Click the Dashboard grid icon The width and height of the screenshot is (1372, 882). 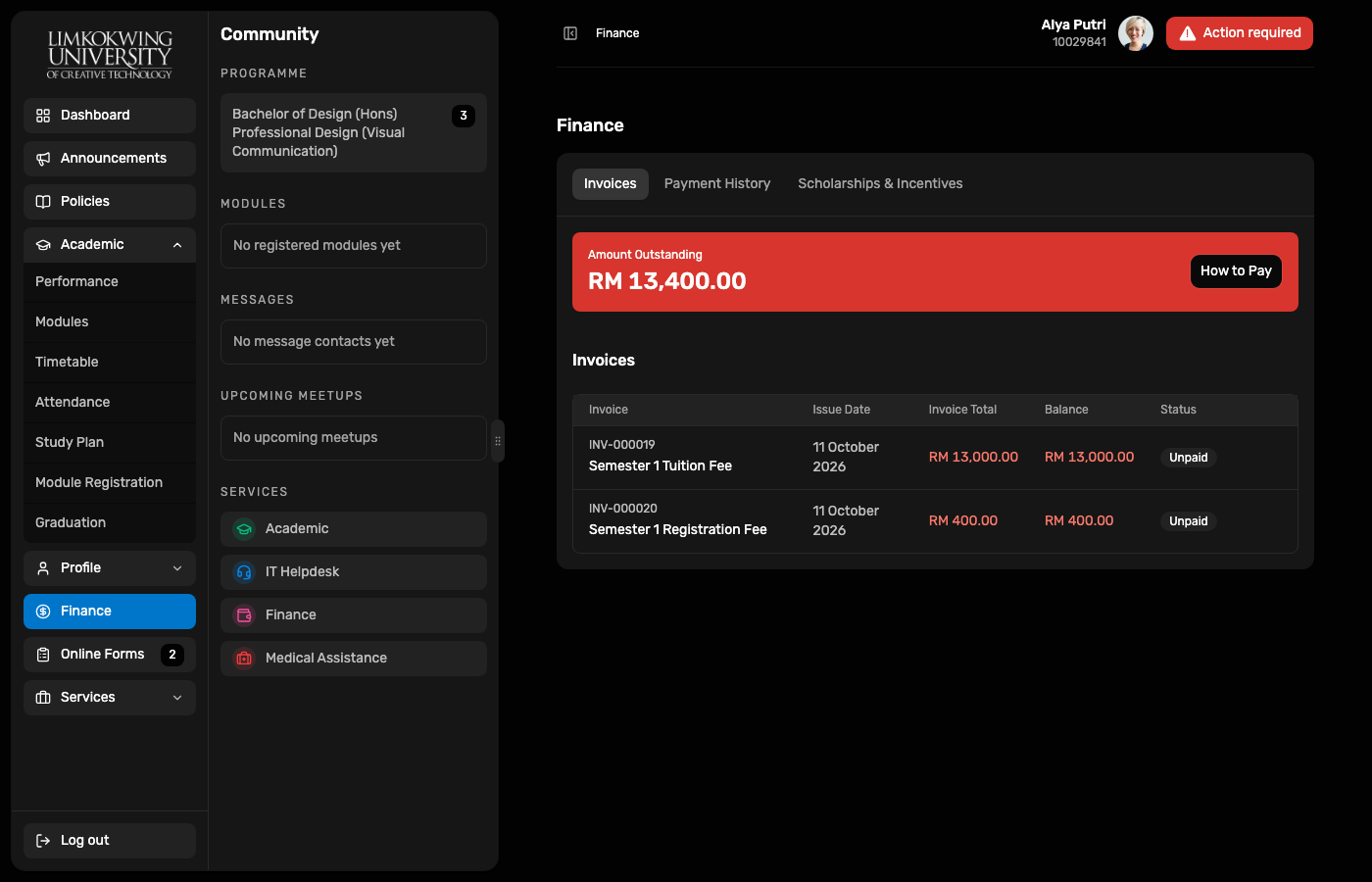(x=43, y=116)
